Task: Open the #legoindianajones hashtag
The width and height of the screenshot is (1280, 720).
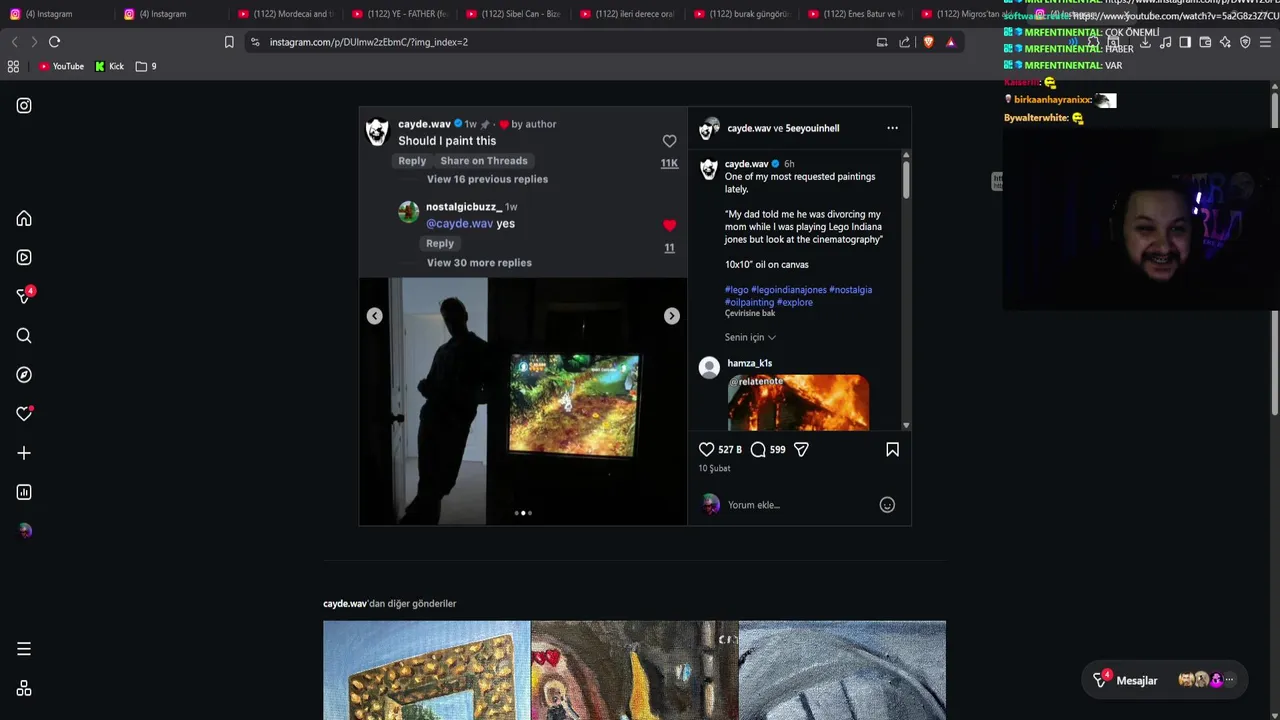Action: 789,290
